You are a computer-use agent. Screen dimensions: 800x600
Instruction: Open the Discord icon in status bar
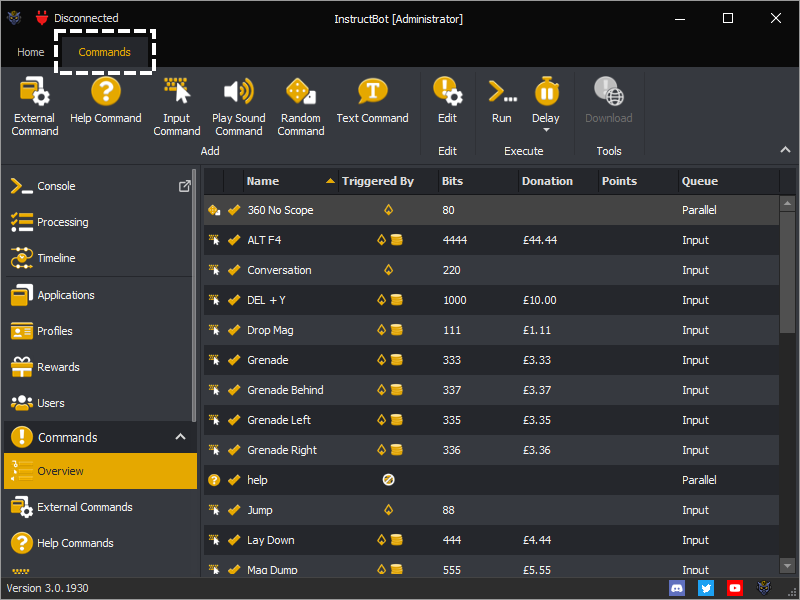(x=677, y=588)
